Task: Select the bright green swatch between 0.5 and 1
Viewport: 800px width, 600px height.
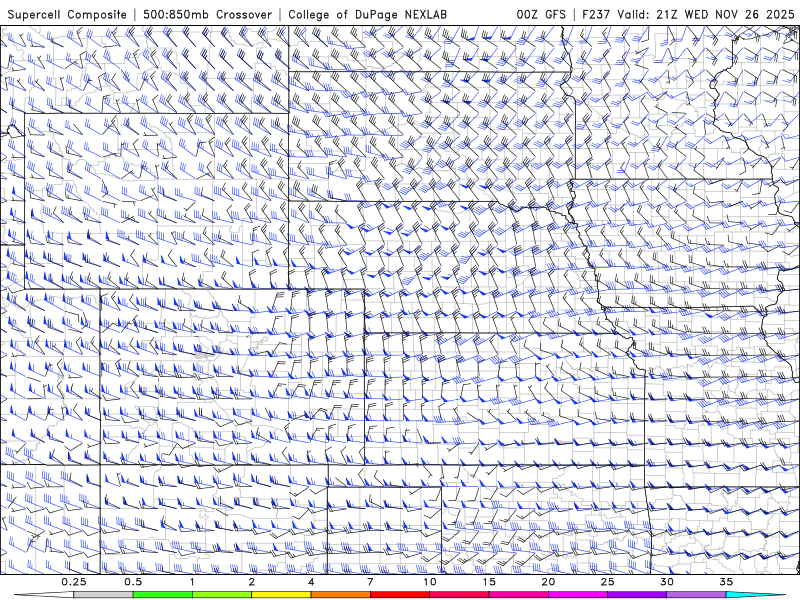Action: coord(162,595)
